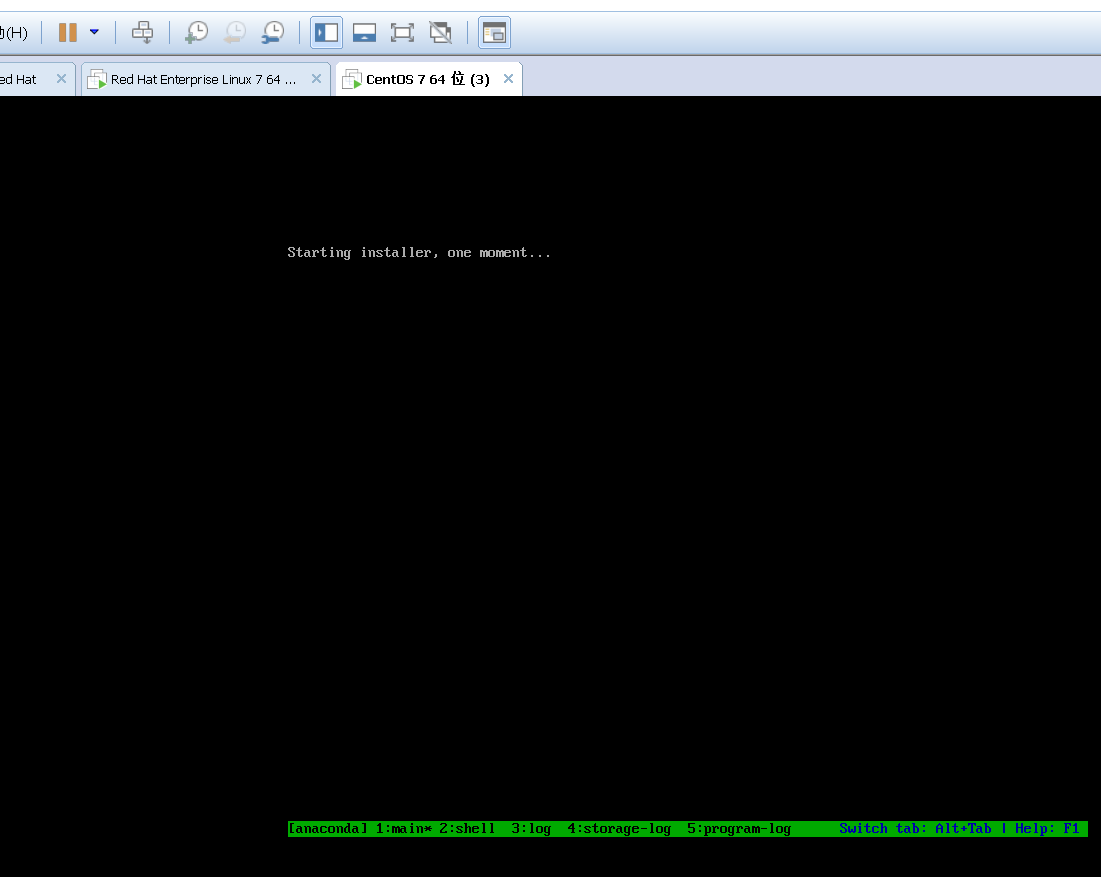Click the orange pause VM icon

(x=67, y=32)
